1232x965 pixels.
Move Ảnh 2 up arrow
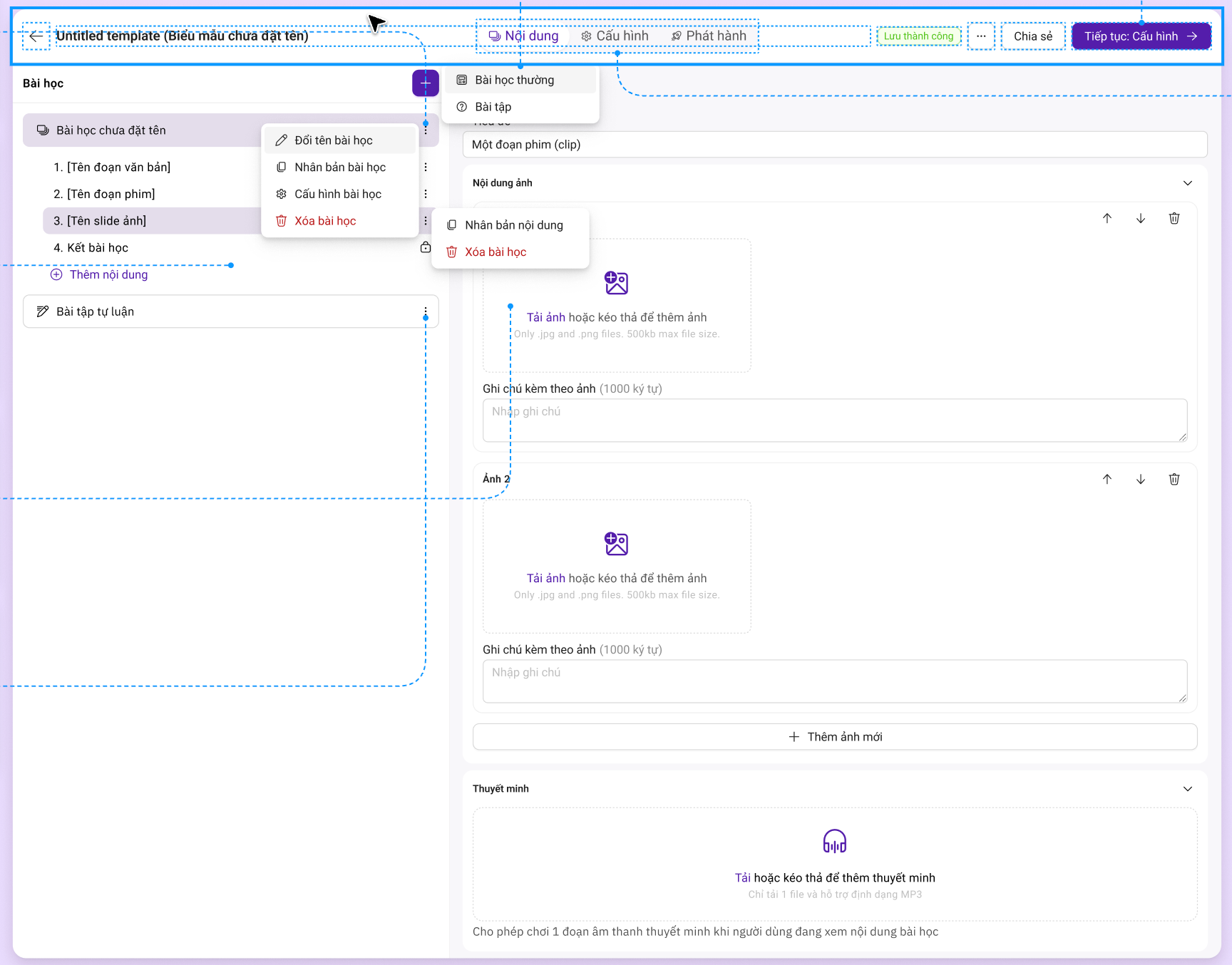tap(1107, 479)
